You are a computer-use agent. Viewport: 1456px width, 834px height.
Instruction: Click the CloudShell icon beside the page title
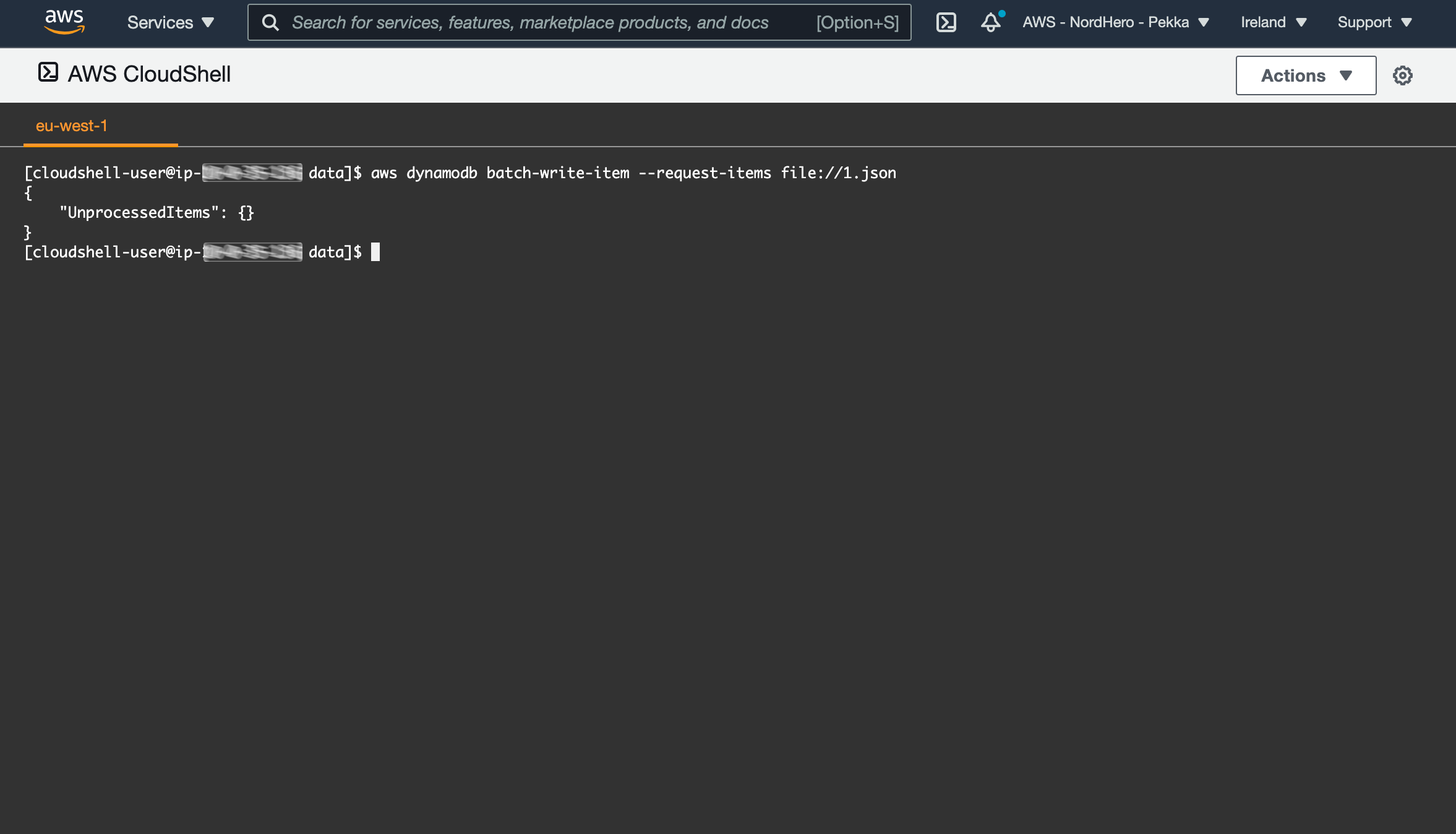48,72
